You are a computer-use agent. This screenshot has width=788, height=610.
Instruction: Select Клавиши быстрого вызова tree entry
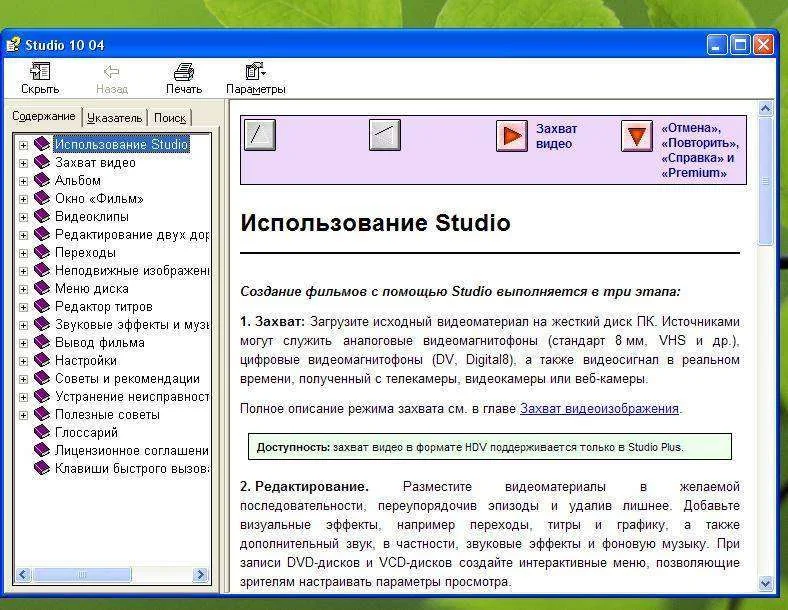point(132,468)
